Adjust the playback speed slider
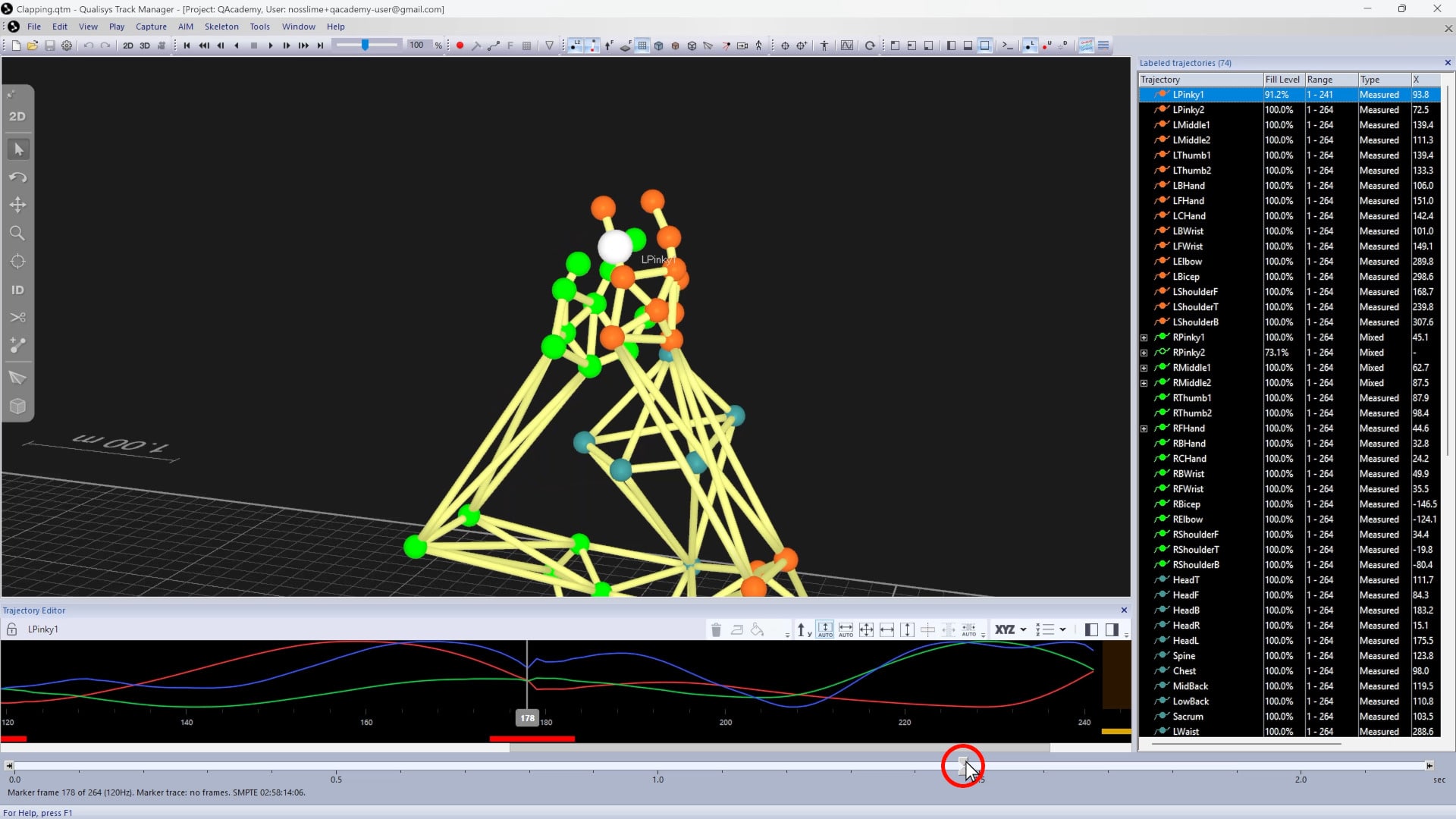Screen dimensions: 1456x819 tap(366, 45)
